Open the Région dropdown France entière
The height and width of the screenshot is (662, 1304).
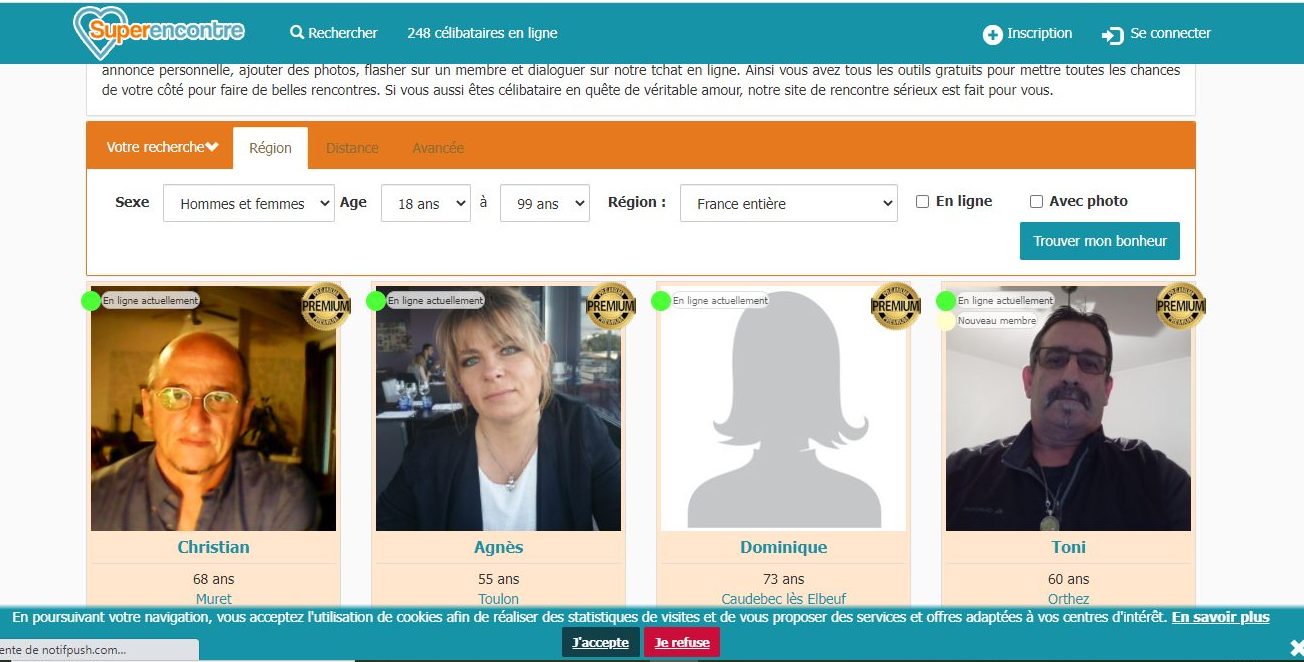tap(789, 203)
